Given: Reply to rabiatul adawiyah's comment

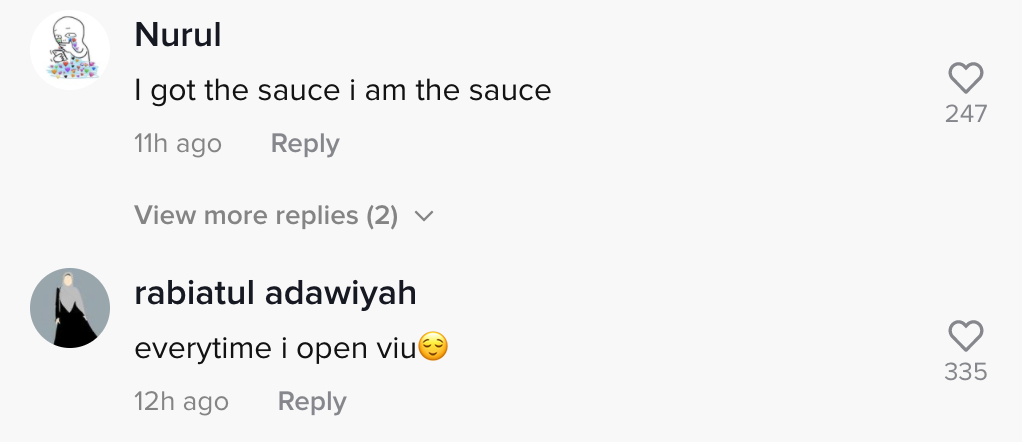Looking at the screenshot, I should tap(312, 402).
